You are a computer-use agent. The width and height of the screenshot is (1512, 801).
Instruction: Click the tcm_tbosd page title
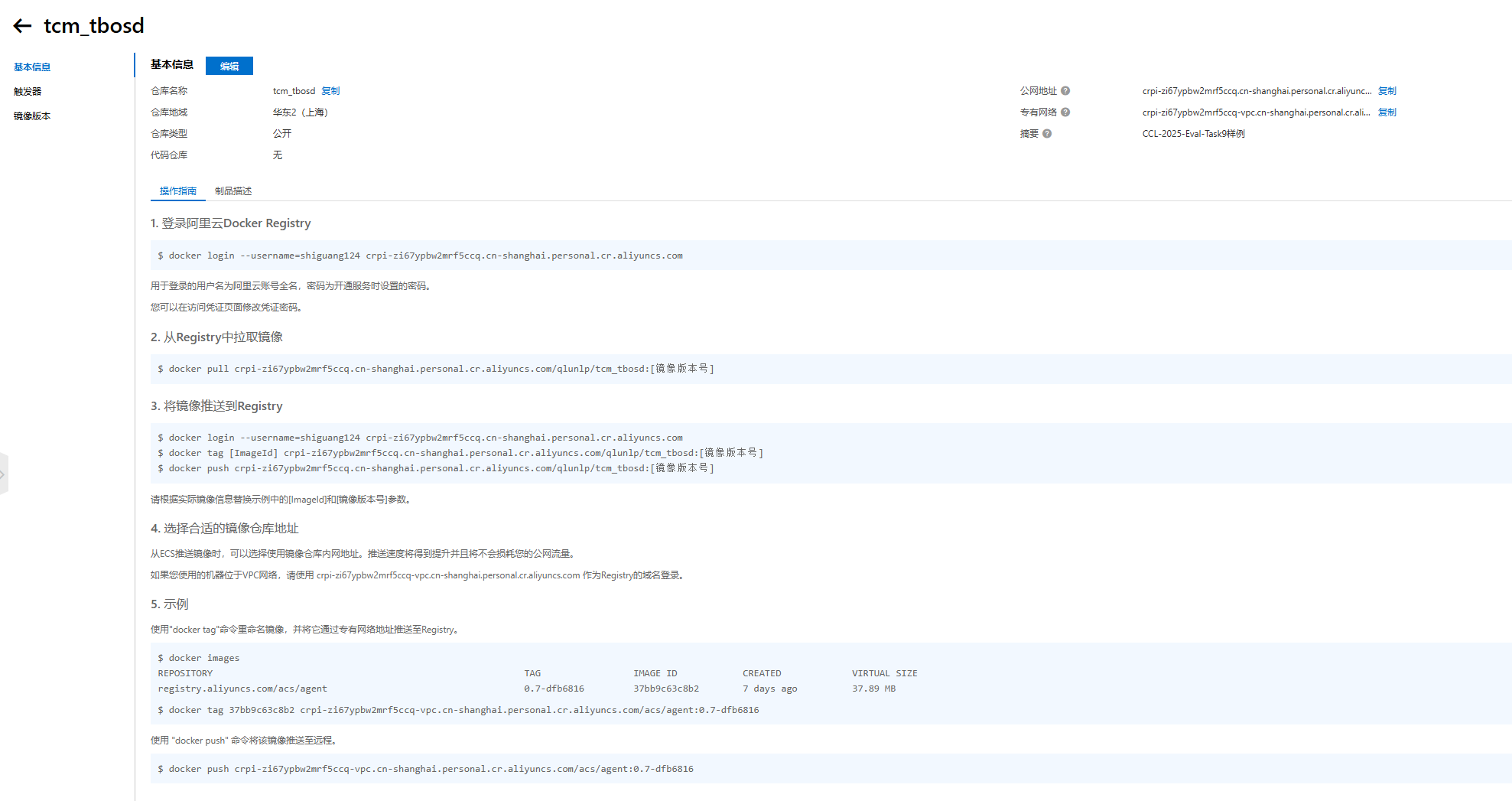click(x=94, y=26)
